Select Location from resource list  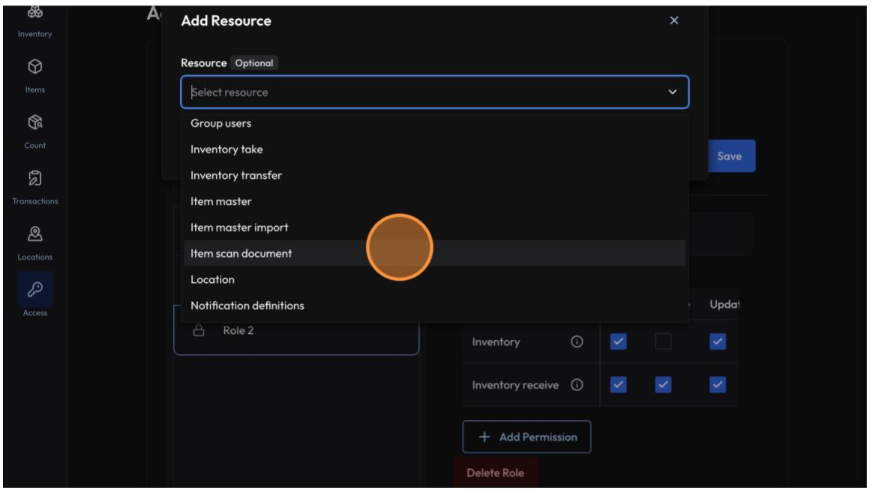434,279
